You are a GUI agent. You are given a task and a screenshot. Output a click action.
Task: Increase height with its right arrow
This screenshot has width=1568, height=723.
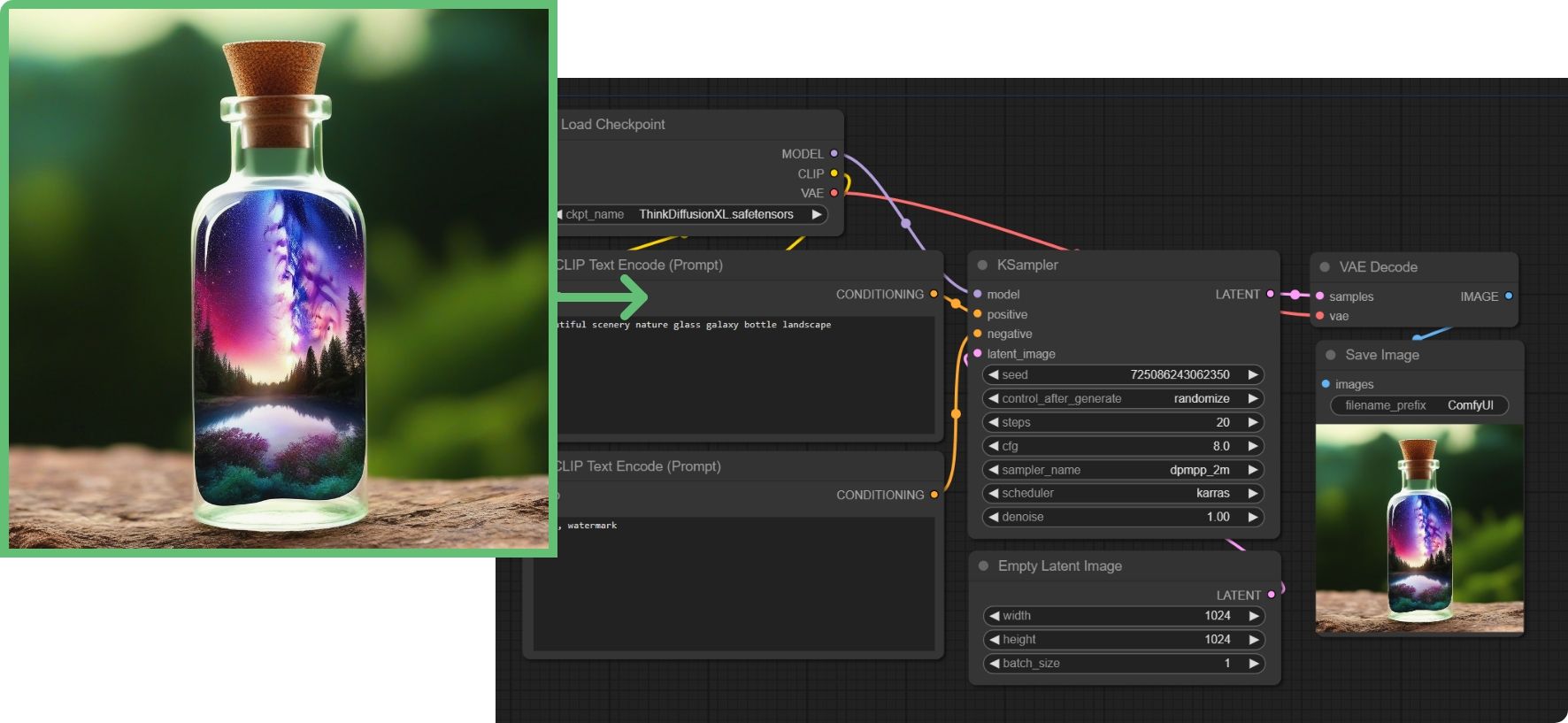coord(1254,639)
